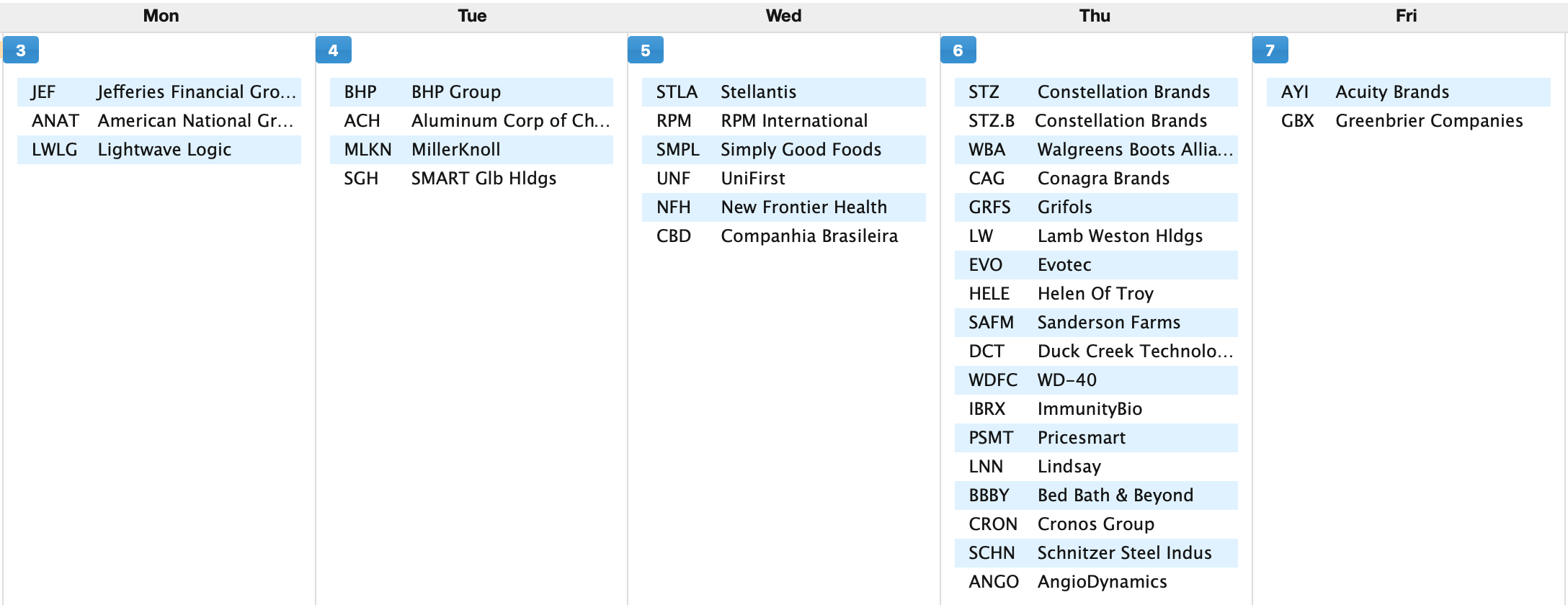The height and width of the screenshot is (605, 1568).
Task: Select the IBRX ticker symbol
Action: coord(987,409)
